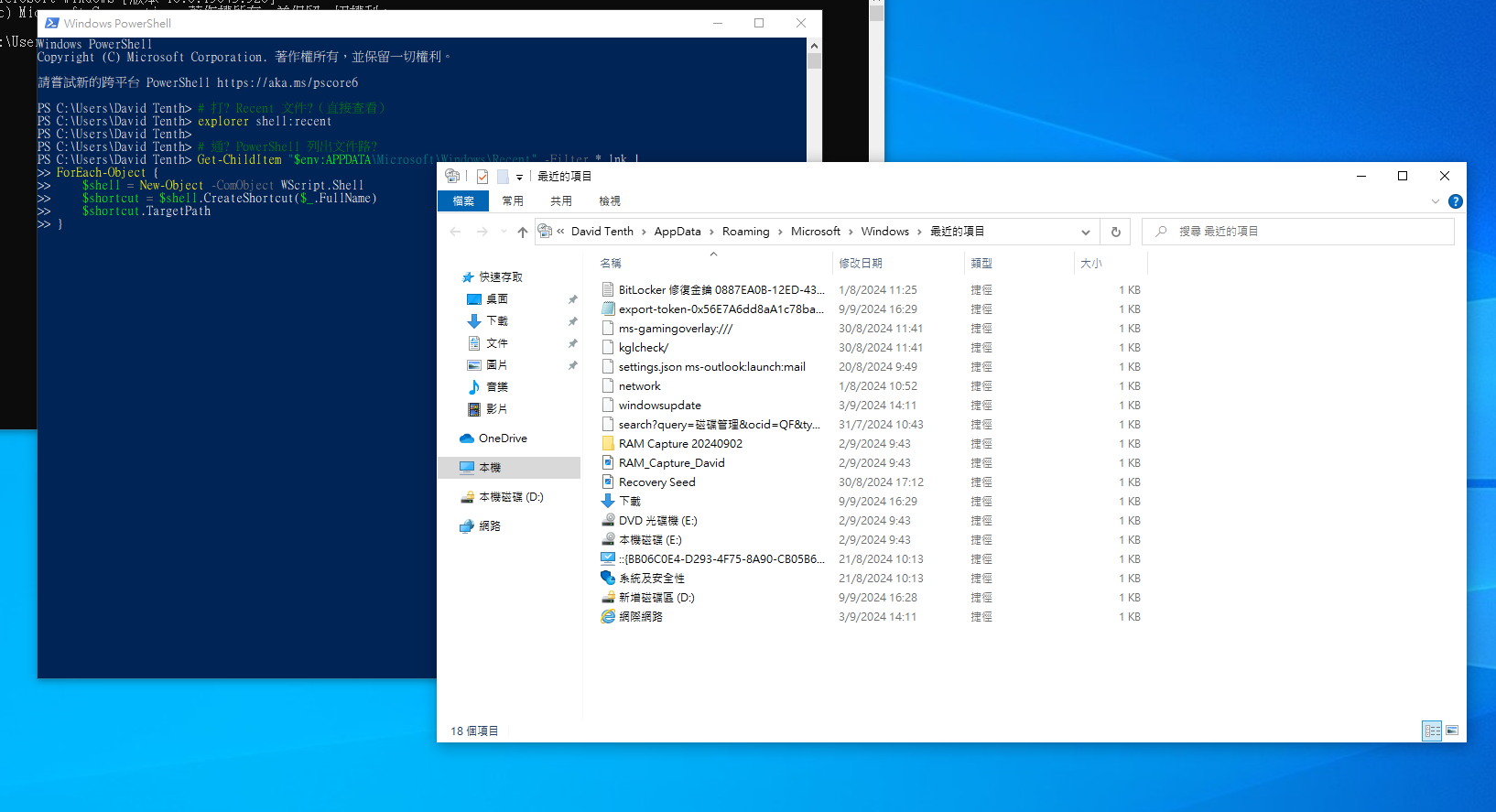1496x812 pixels.
Task: Click the RAM Capture 20240902 folder icon
Action: pos(608,444)
